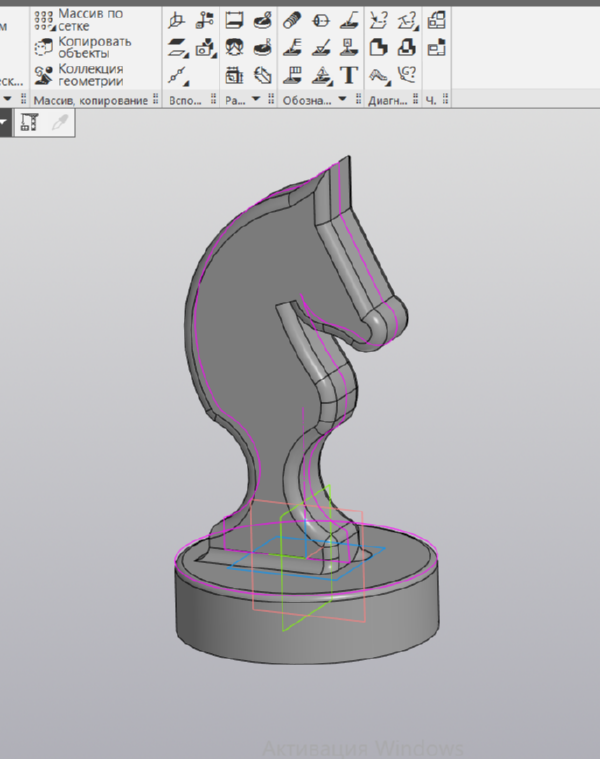The height and width of the screenshot is (759, 600).
Task: Create an offset plane via parallelogram icon
Action: point(178,48)
